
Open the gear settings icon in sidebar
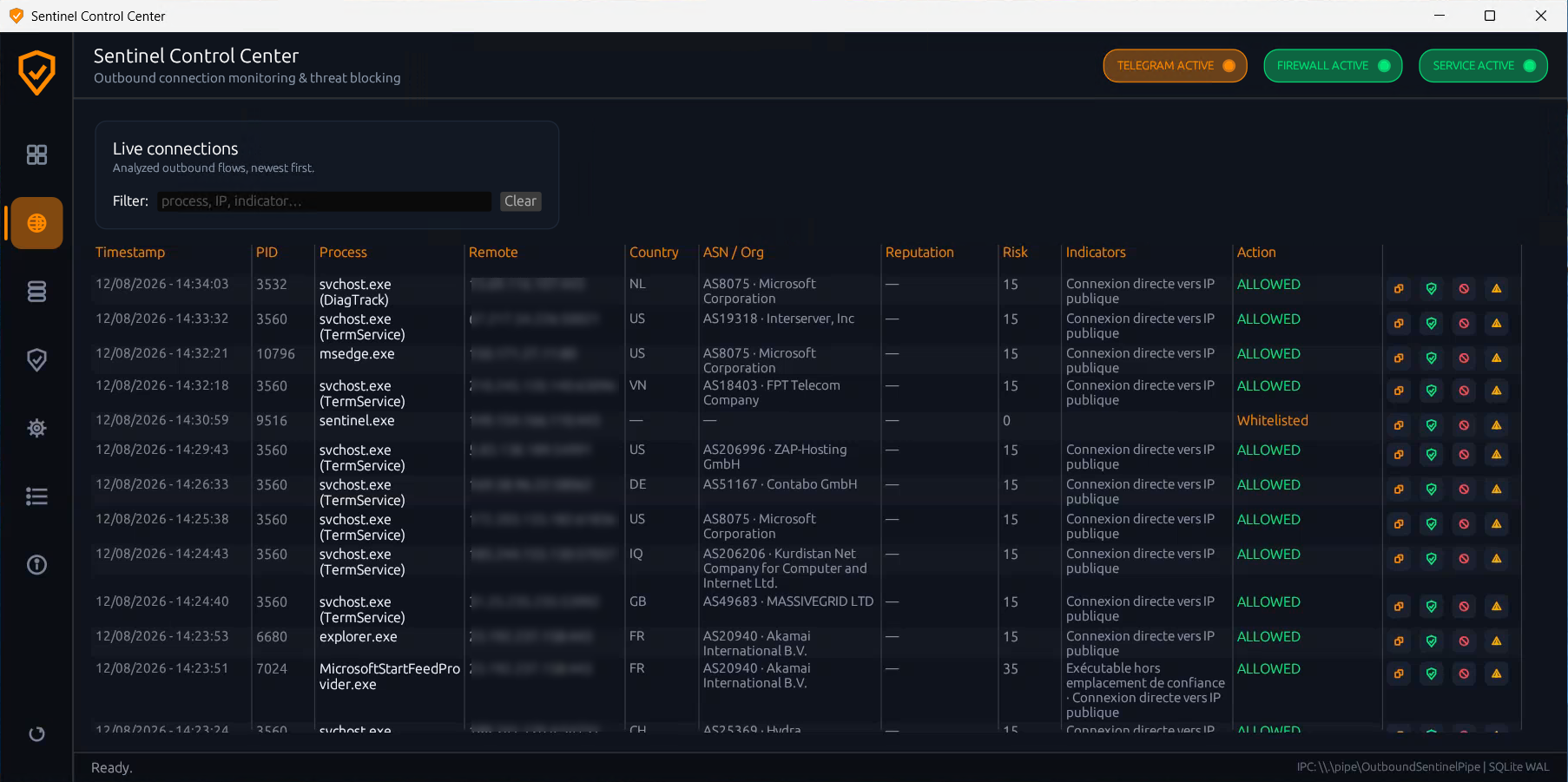pos(36,428)
